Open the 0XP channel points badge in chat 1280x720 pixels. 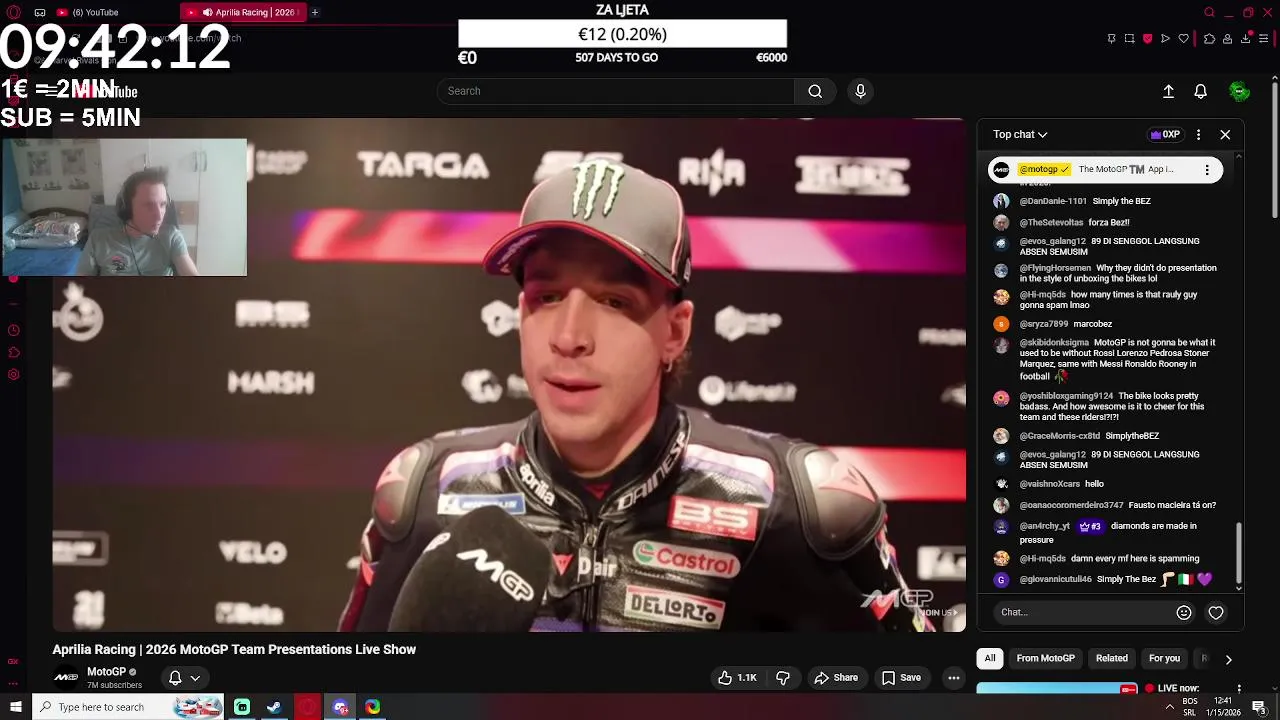pos(1166,134)
